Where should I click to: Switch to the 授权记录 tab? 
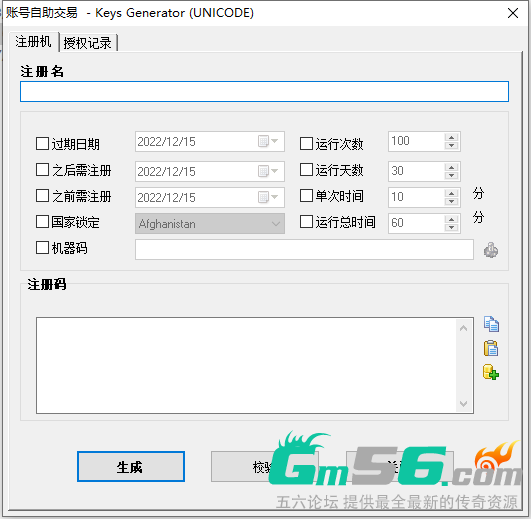(x=88, y=43)
